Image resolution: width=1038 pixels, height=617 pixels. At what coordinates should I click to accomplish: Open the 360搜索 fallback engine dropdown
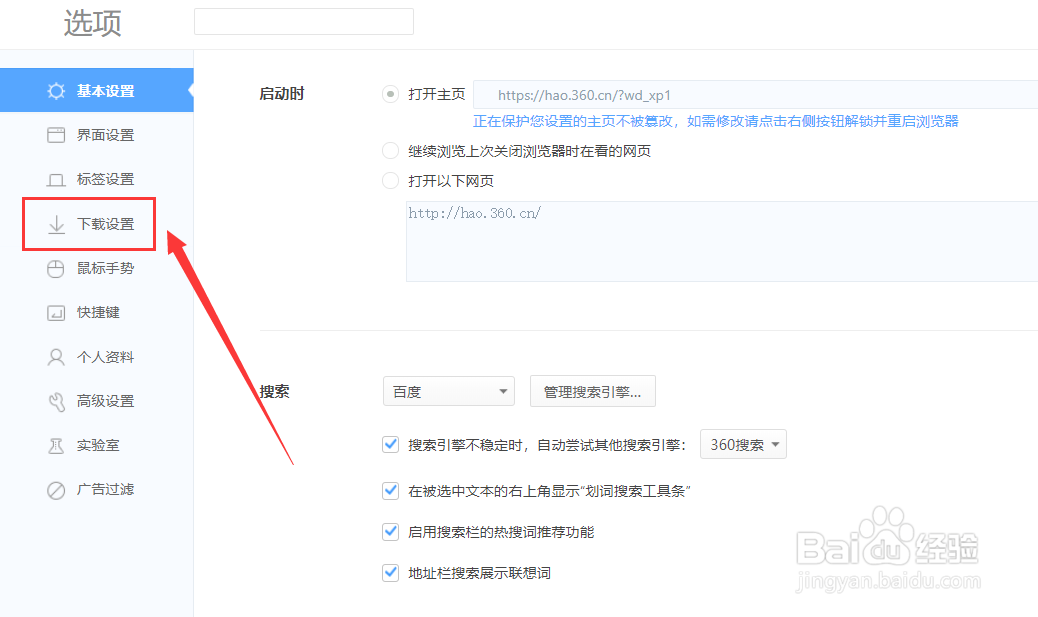(743, 445)
